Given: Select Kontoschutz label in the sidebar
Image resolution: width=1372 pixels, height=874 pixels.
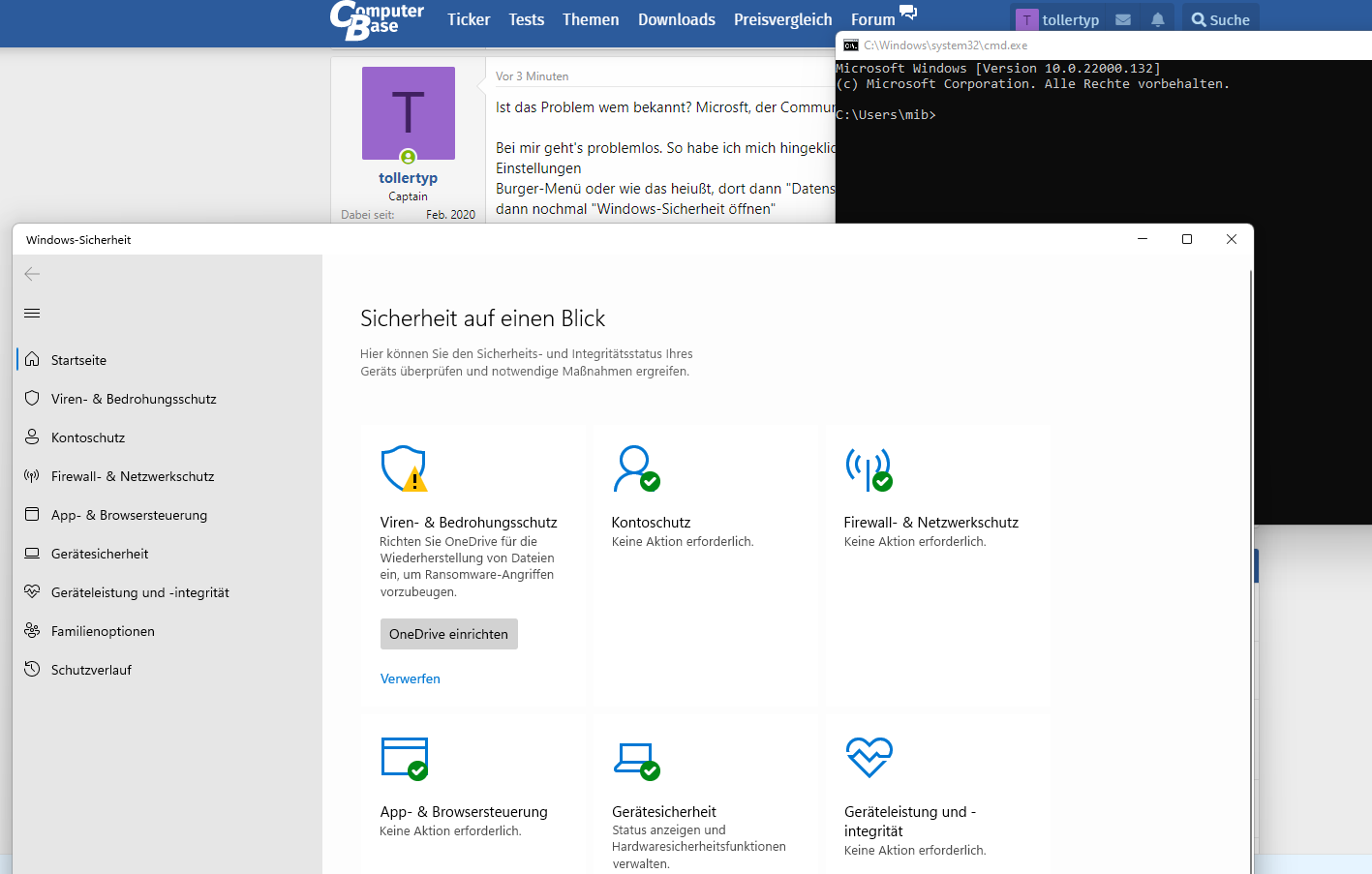Looking at the screenshot, I should coord(88,437).
